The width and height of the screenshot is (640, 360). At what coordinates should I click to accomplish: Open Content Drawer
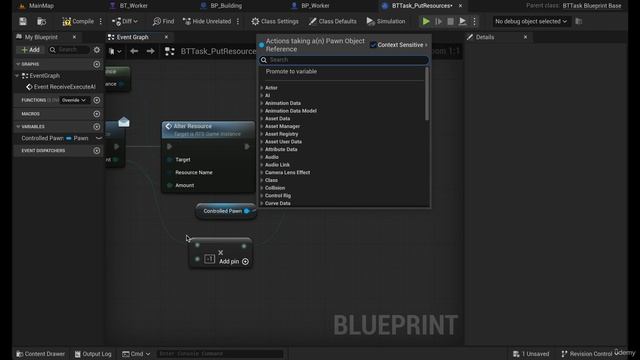coord(40,354)
